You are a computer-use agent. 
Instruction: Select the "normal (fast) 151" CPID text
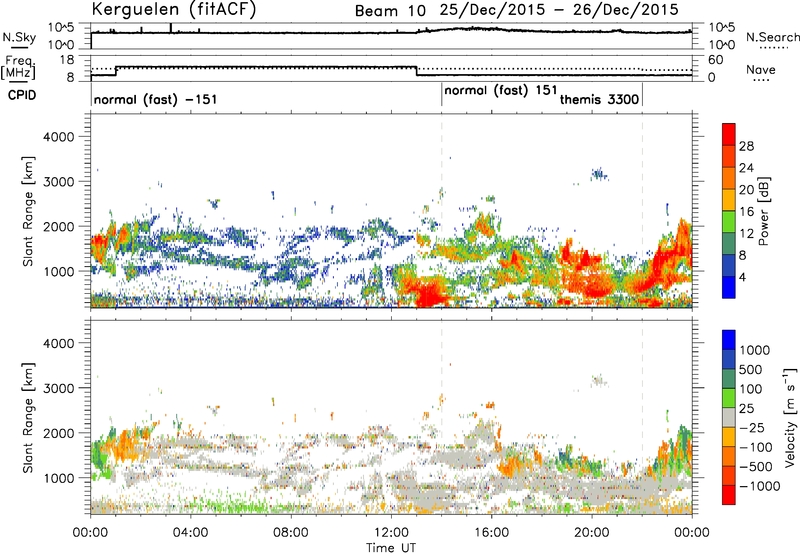point(501,91)
